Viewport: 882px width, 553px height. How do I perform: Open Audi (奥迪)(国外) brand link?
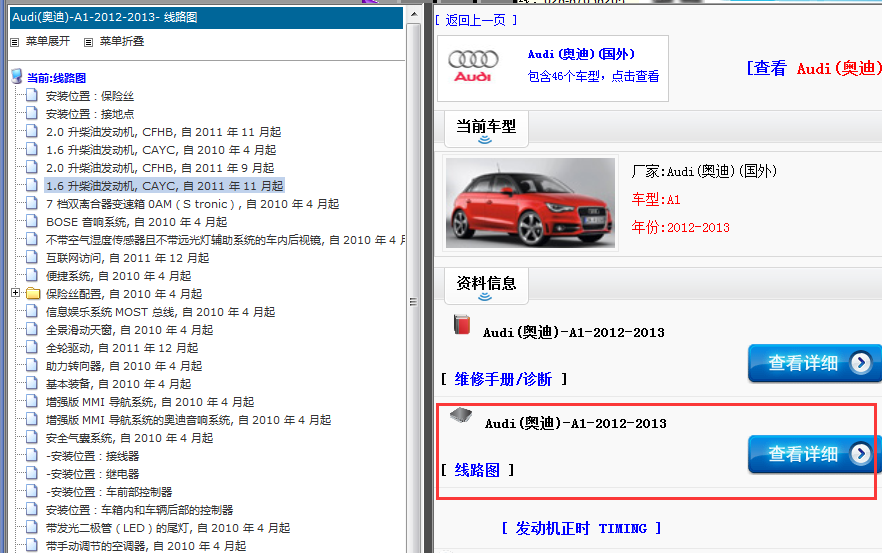coord(581,54)
